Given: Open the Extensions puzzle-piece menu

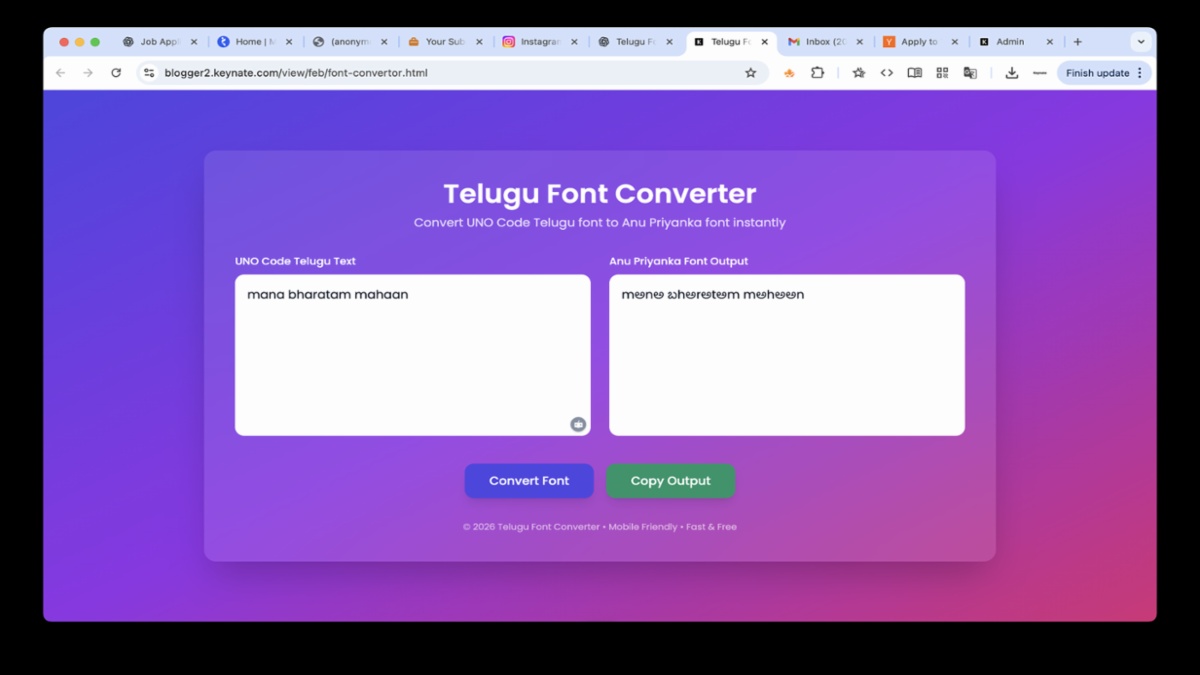Looking at the screenshot, I should pos(817,73).
